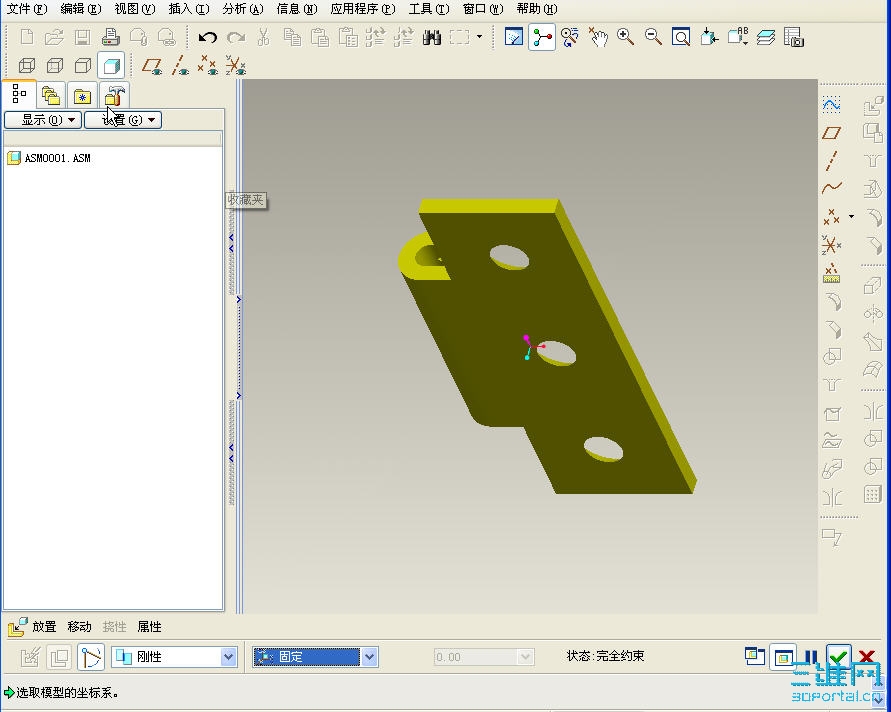This screenshot has height=712, width=891.
Task: Switch to Connections navigator tab
Action: click(x=114, y=95)
